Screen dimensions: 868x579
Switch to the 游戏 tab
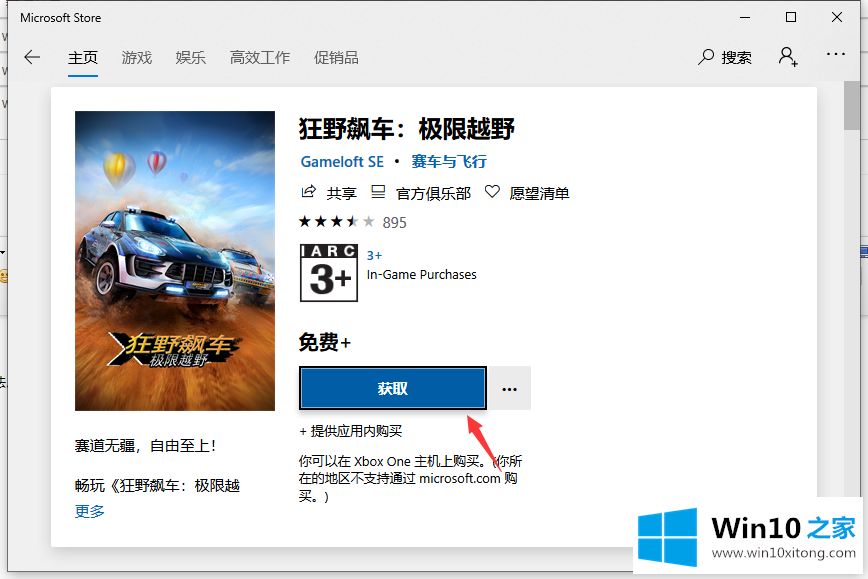coord(137,57)
